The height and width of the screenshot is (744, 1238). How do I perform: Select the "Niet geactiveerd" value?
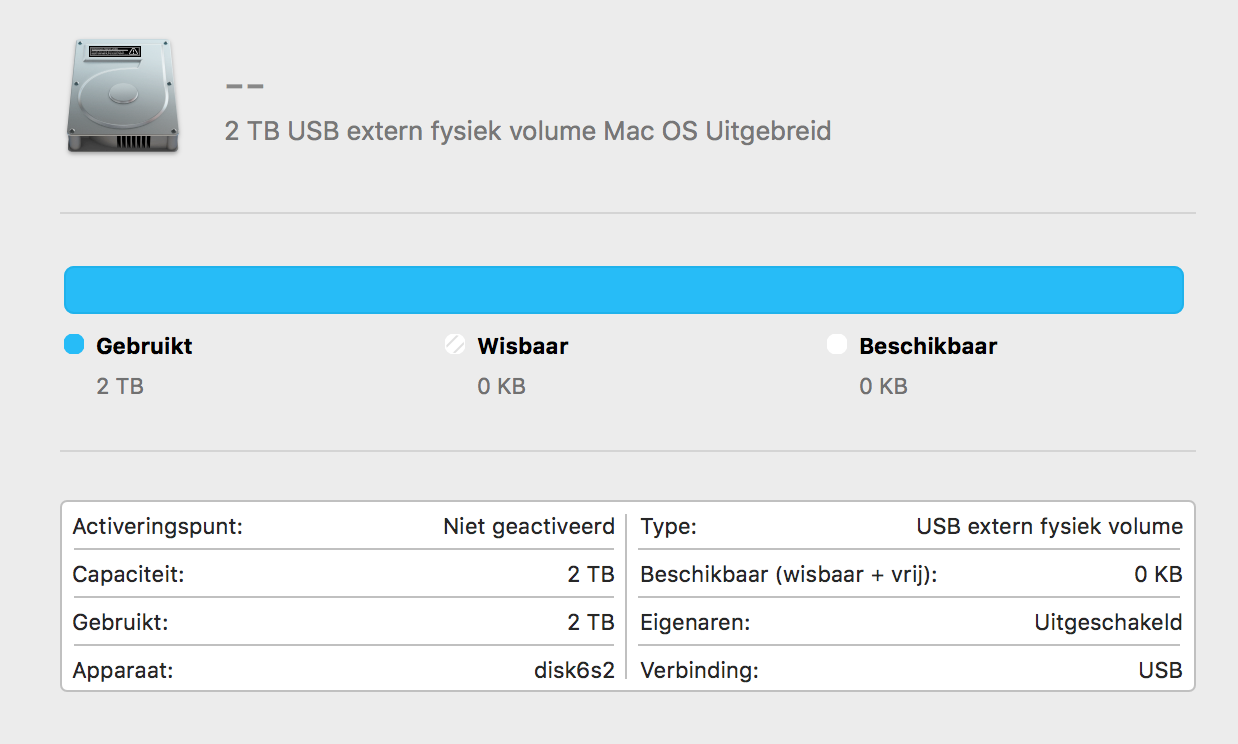[x=529, y=526]
